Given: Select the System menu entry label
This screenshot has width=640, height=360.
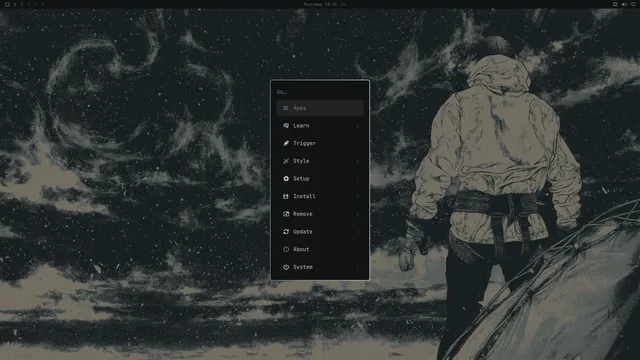Looking at the screenshot, I should point(302,267).
